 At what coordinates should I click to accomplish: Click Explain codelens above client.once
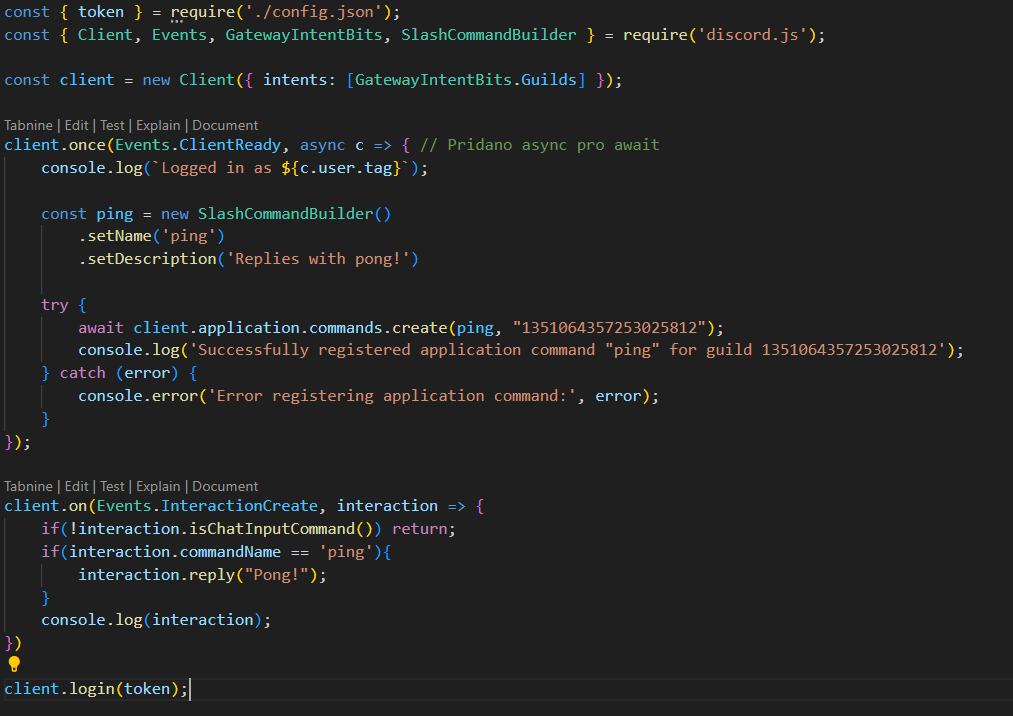pyautogui.click(x=158, y=125)
